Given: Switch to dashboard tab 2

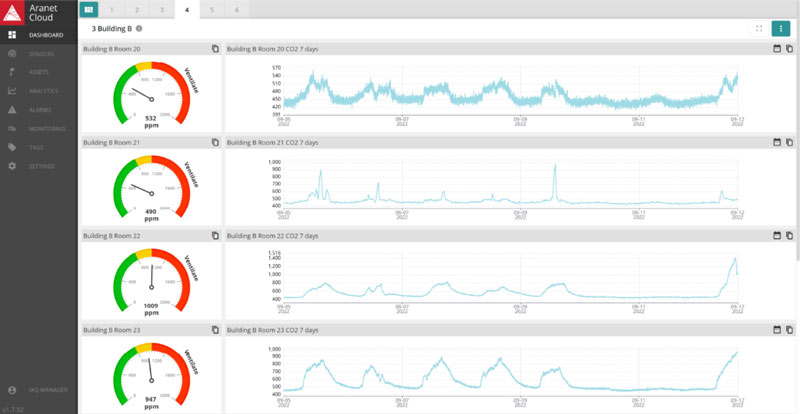Looking at the screenshot, I should 136,10.
